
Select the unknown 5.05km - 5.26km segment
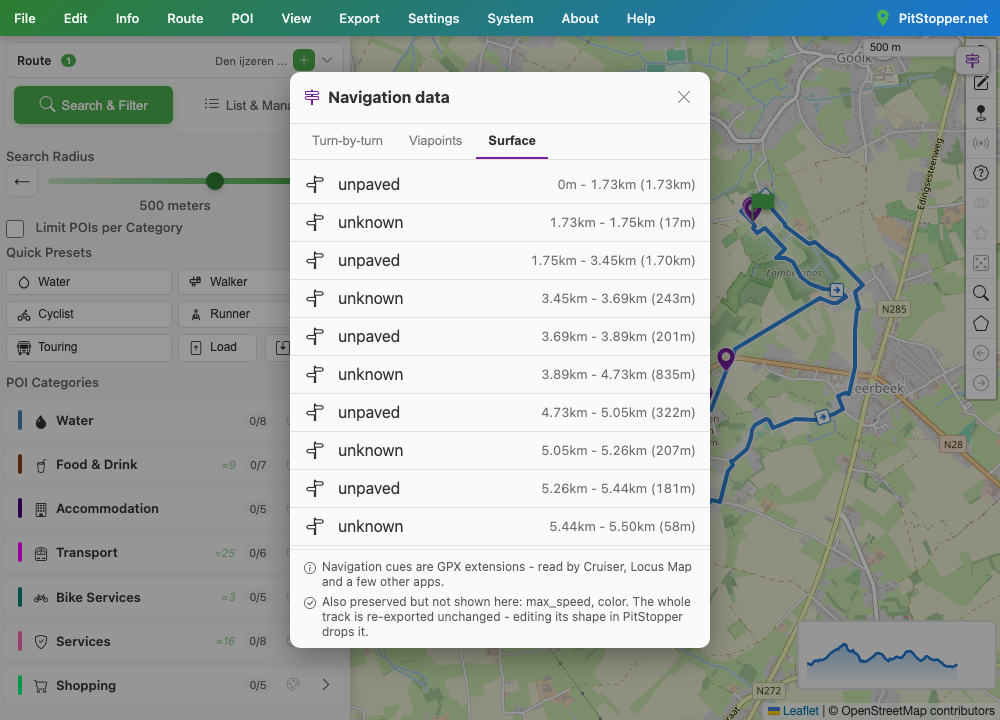pos(500,450)
